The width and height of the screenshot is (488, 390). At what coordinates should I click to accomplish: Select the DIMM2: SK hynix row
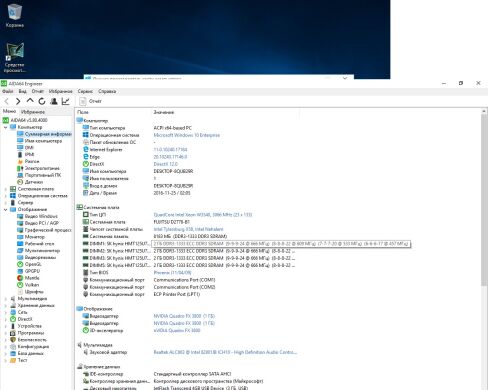click(x=189, y=251)
